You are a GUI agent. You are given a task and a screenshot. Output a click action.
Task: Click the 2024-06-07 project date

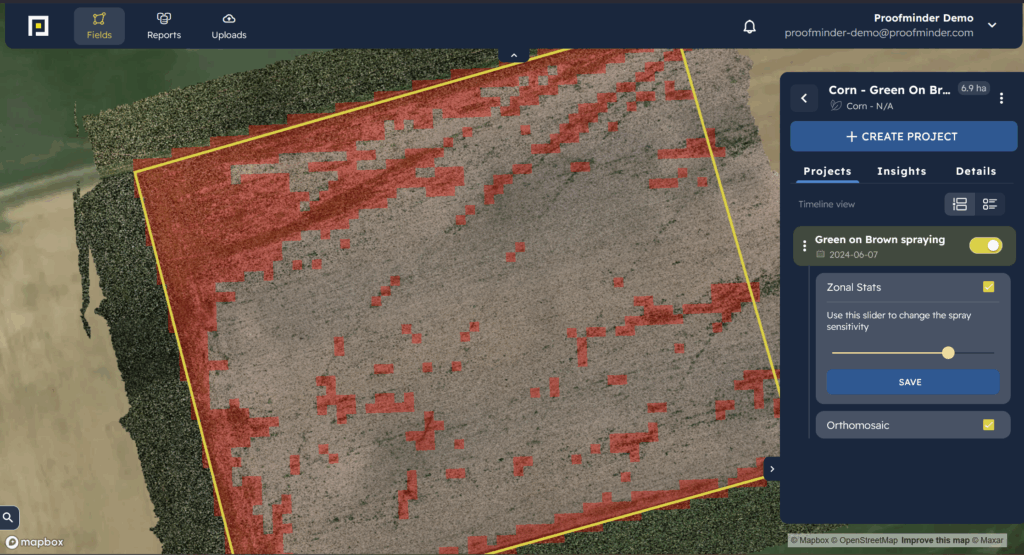853,255
